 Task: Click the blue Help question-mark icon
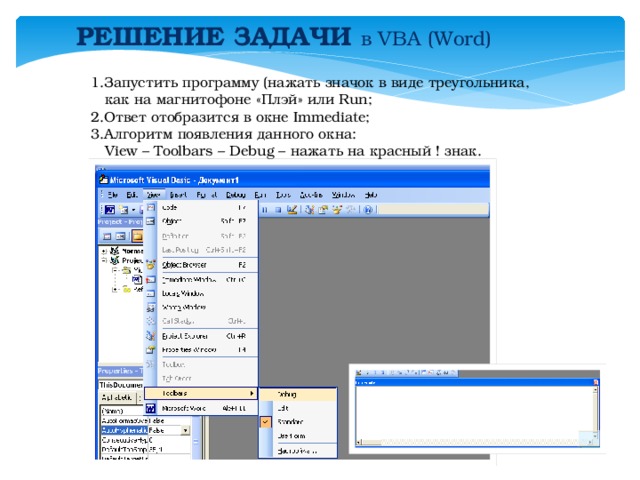tap(368, 210)
